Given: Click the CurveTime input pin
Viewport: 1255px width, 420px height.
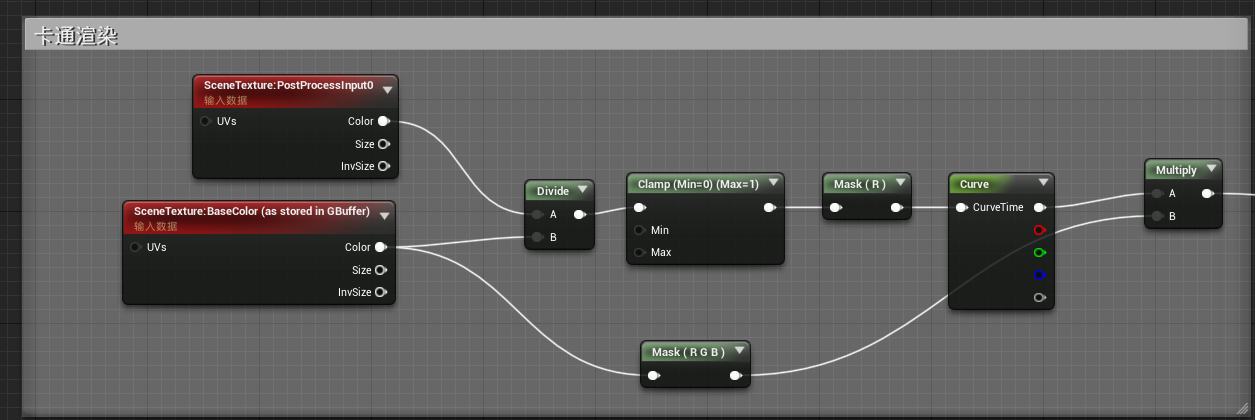Looking at the screenshot, I should pos(962,208).
